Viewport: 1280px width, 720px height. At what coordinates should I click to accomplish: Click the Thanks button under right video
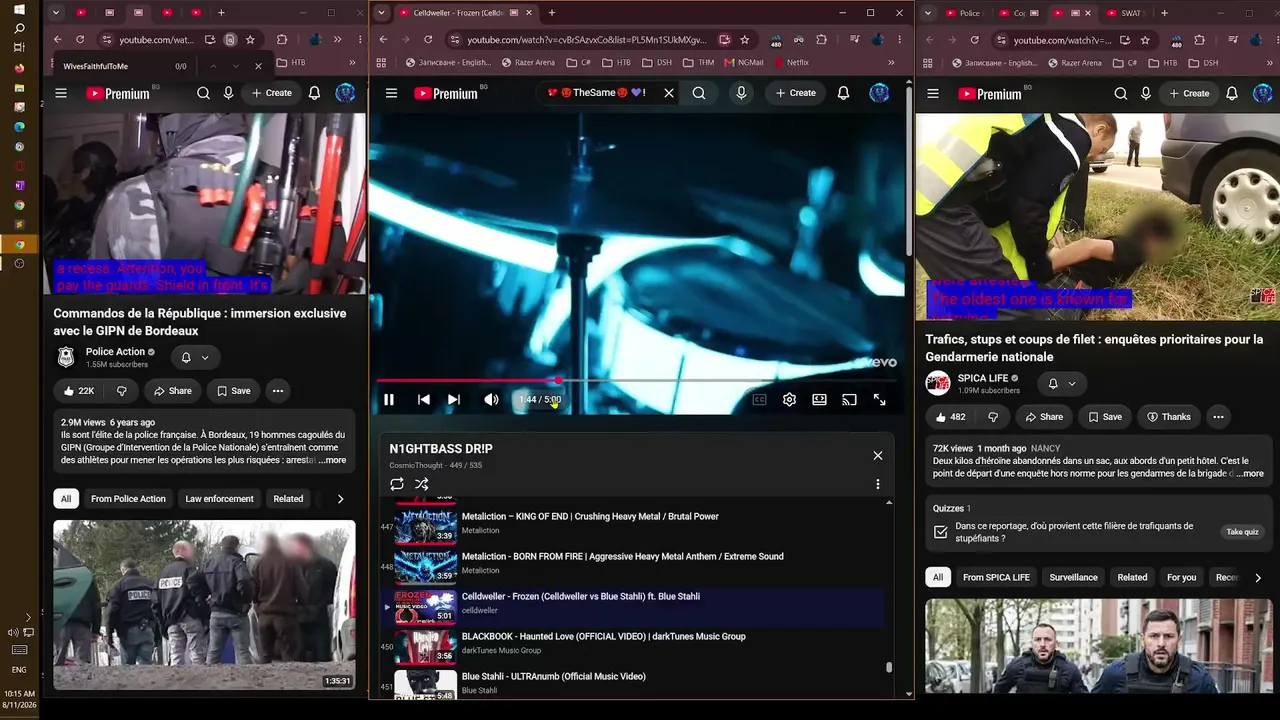[1168, 417]
